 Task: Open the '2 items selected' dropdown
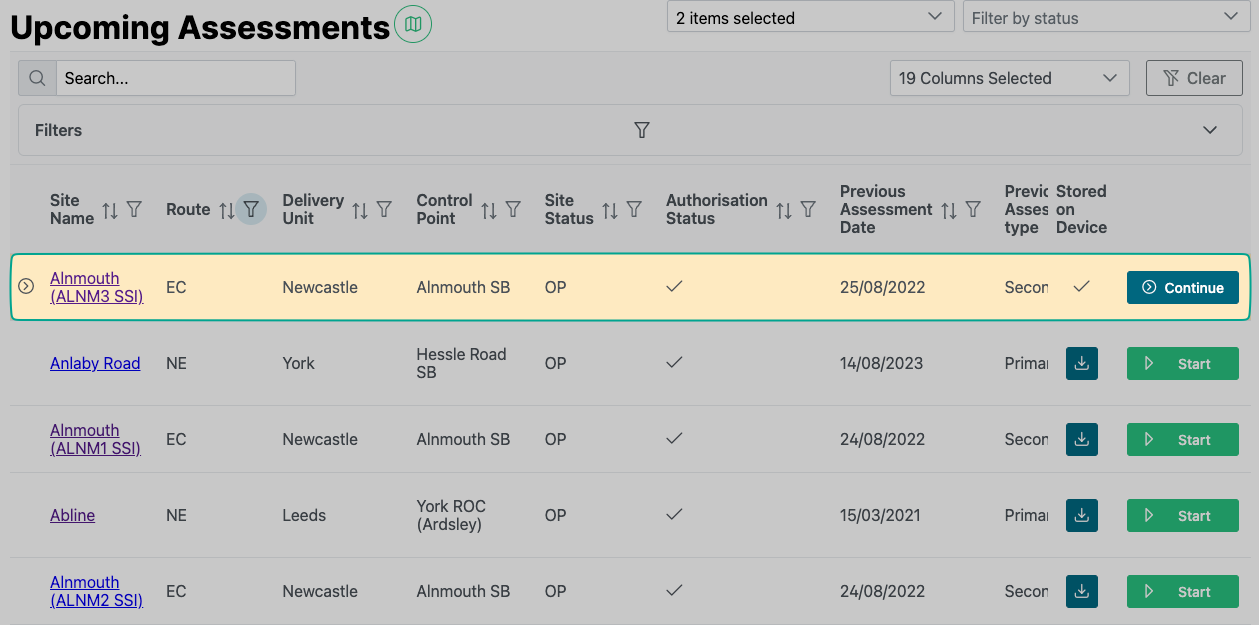809,18
